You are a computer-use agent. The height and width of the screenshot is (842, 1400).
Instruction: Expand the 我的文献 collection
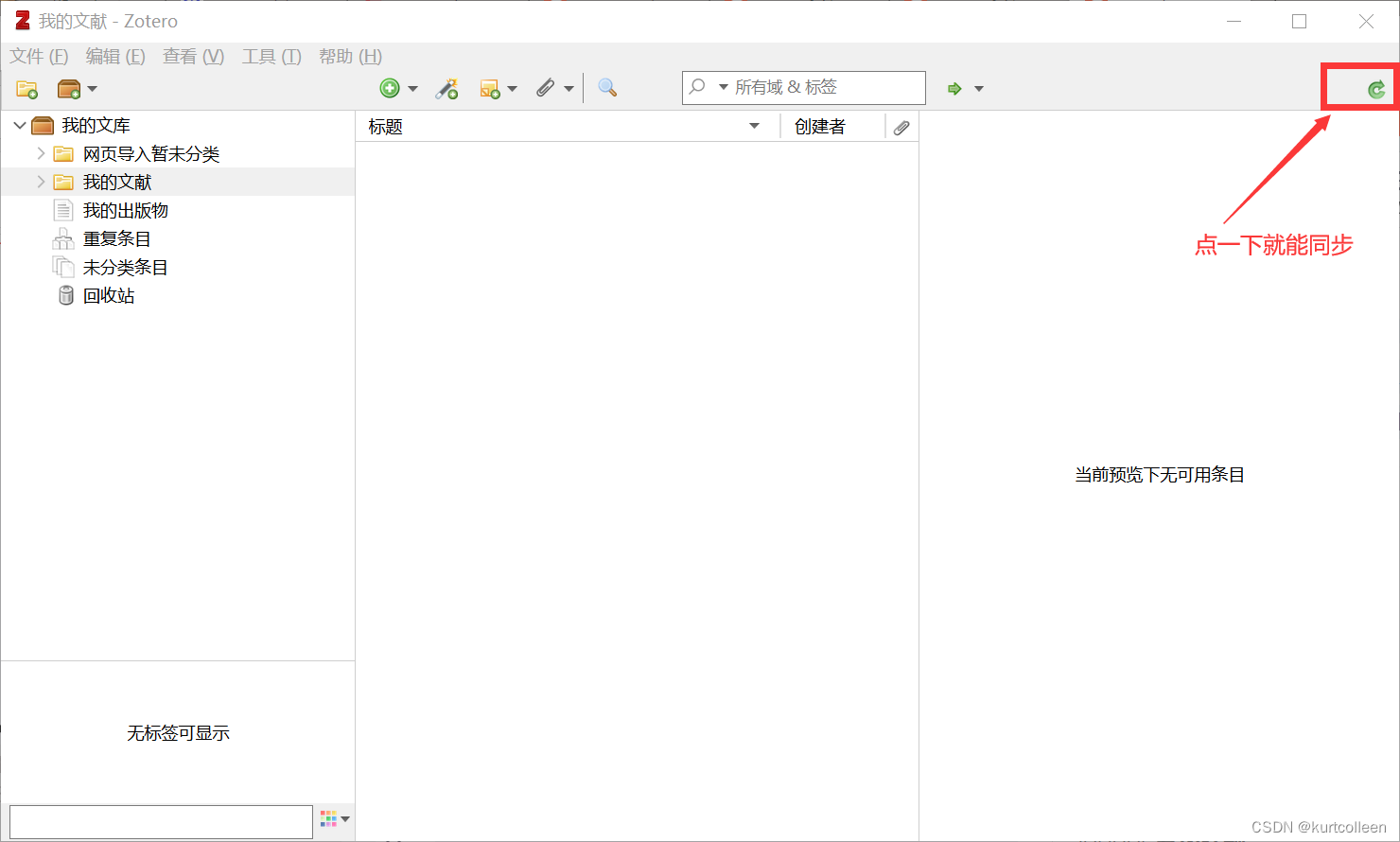pos(41,182)
